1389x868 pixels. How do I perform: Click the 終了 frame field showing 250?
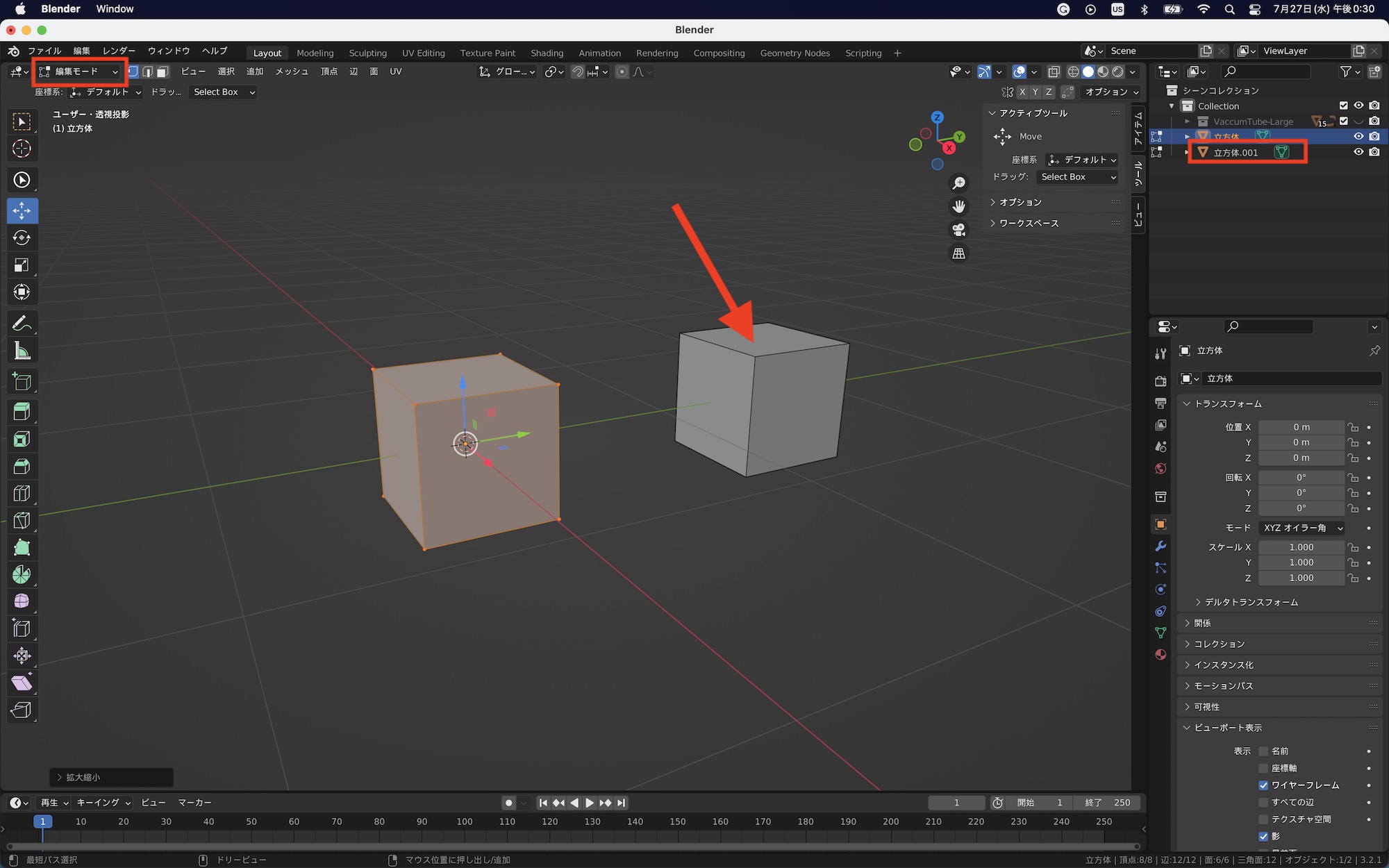pos(1108,803)
